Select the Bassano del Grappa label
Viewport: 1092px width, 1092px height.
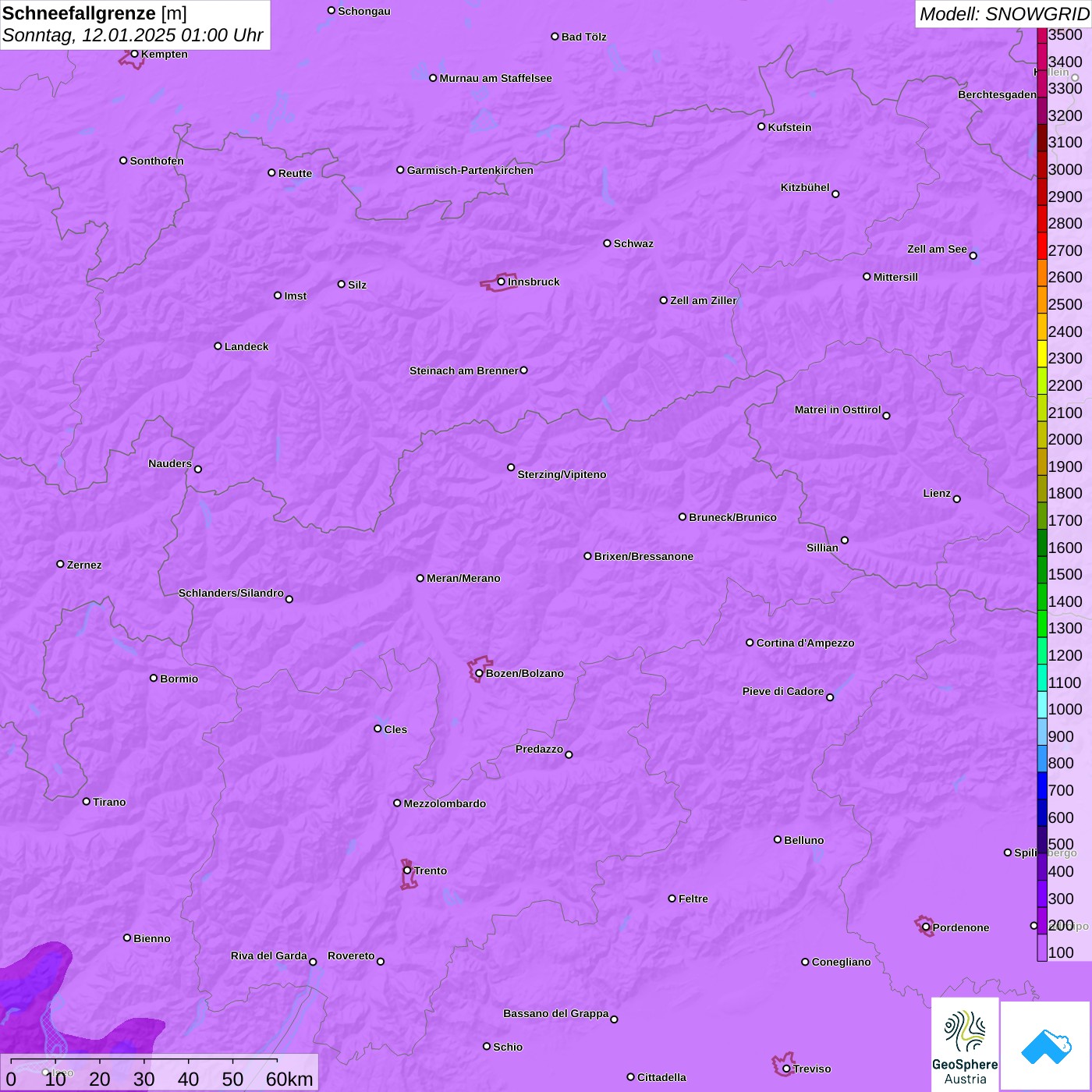(556, 1013)
